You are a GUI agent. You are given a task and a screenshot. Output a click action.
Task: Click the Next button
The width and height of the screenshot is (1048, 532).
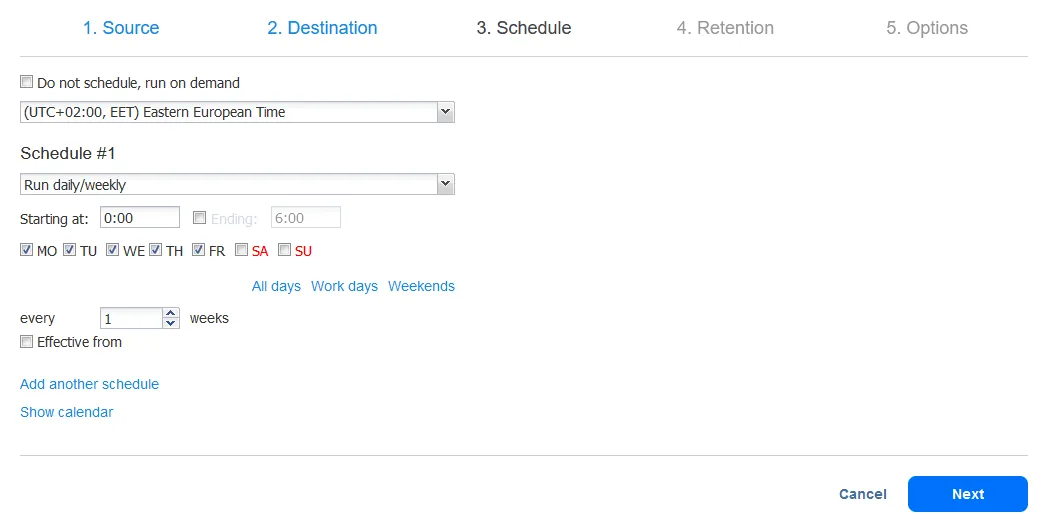(967, 494)
